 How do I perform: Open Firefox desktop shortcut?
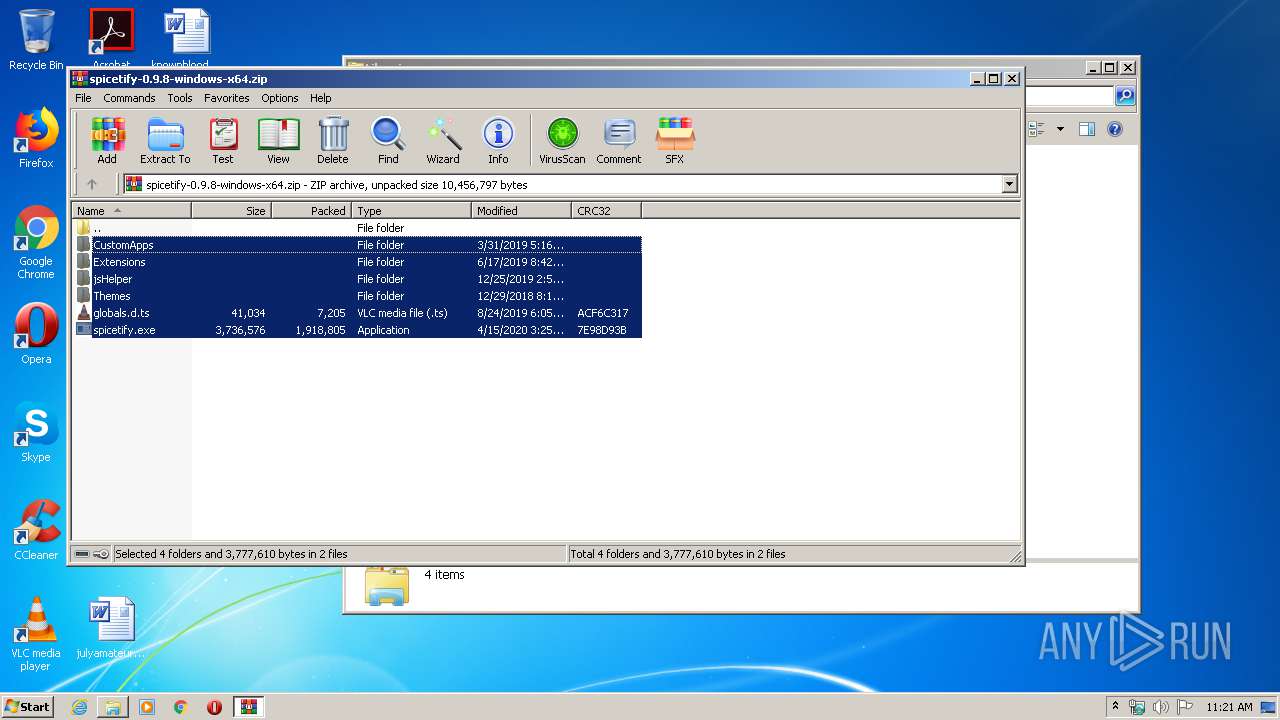coord(36,139)
